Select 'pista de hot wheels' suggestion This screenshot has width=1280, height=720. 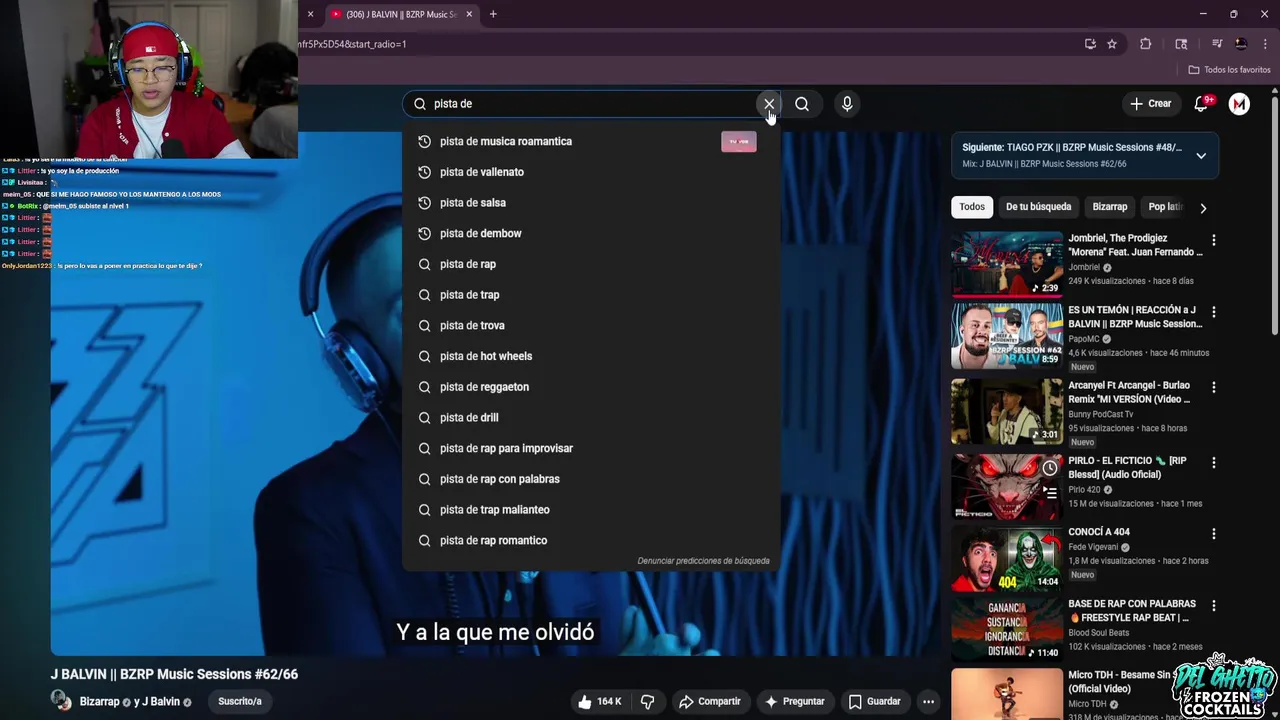click(x=591, y=356)
